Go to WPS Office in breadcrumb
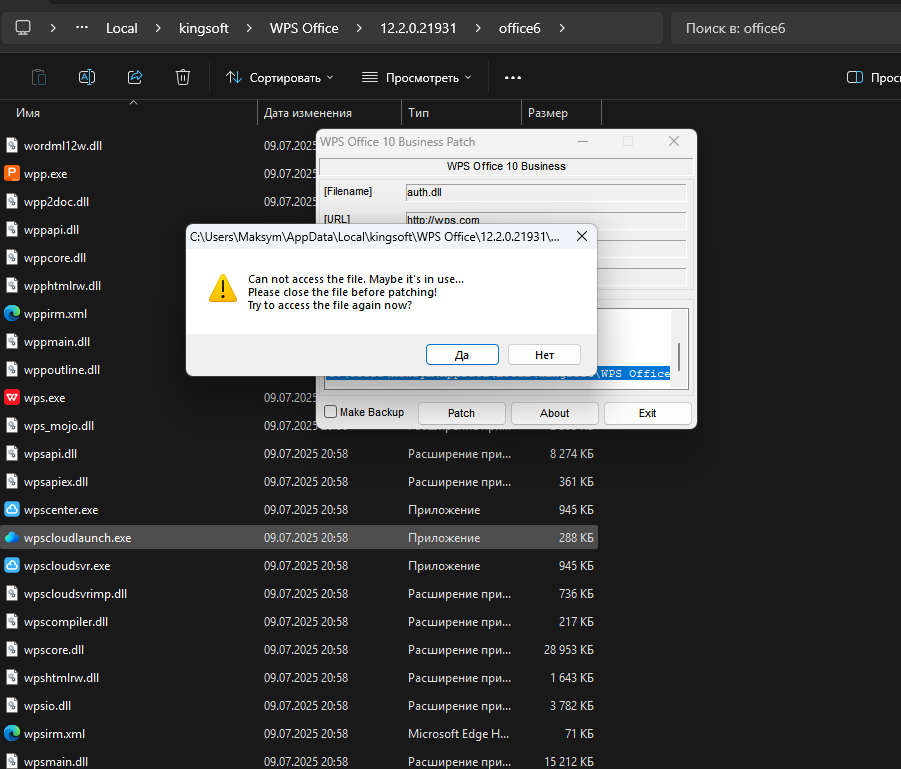 tap(304, 28)
